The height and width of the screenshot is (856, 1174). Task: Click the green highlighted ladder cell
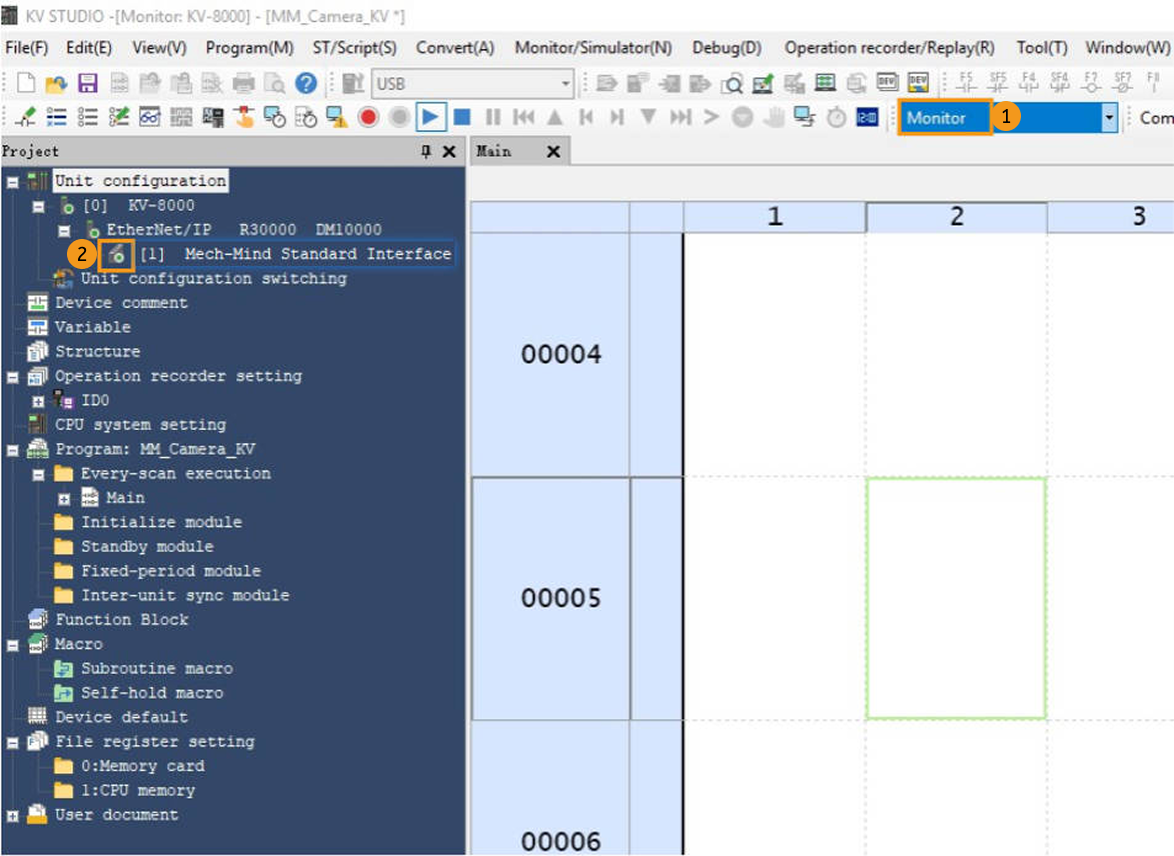tap(956, 598)
